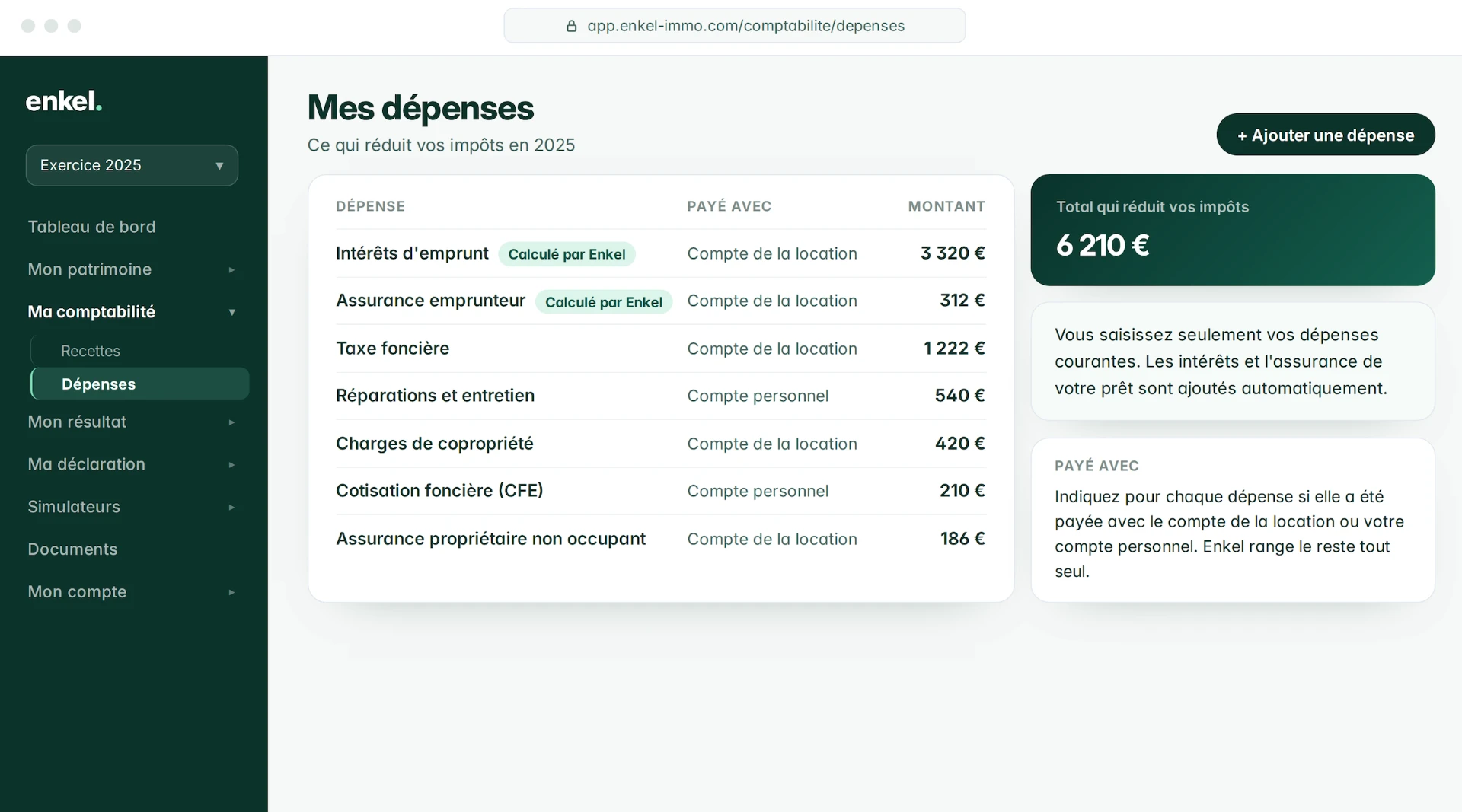Click the DÉPENSE column header
The height and width of the screenshot is (812, 1462).
370,206
